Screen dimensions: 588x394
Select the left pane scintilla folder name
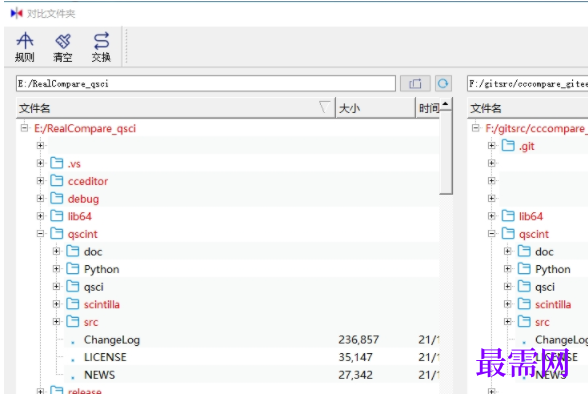tap(102, 304)
